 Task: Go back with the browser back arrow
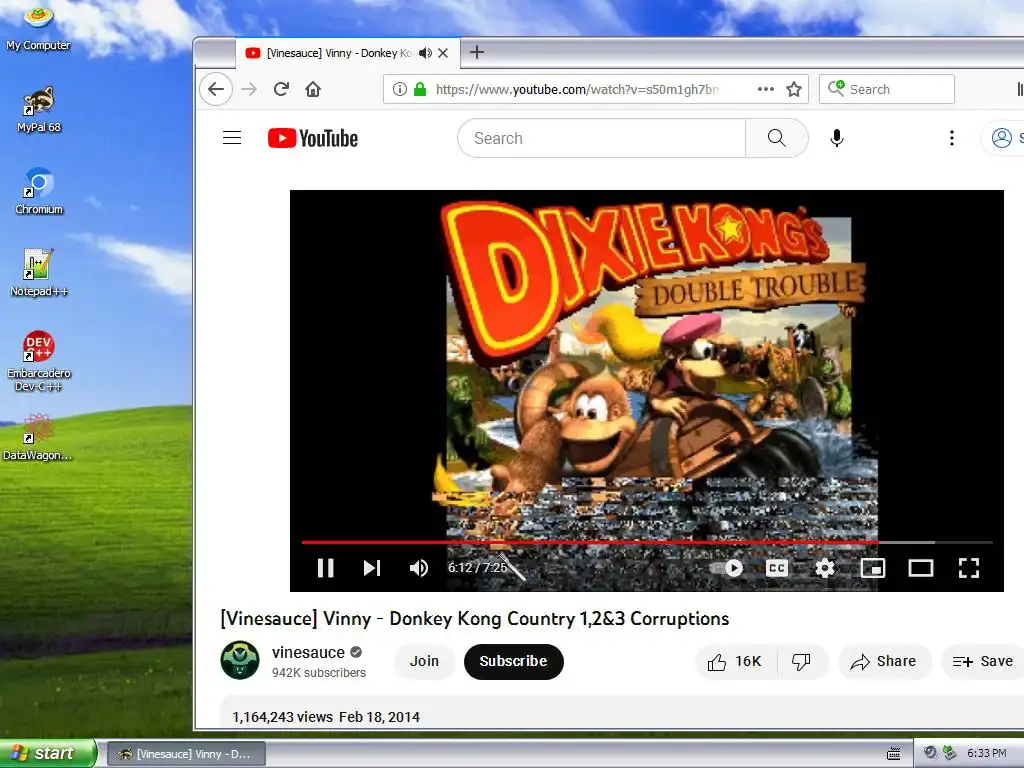click(216, 89)
